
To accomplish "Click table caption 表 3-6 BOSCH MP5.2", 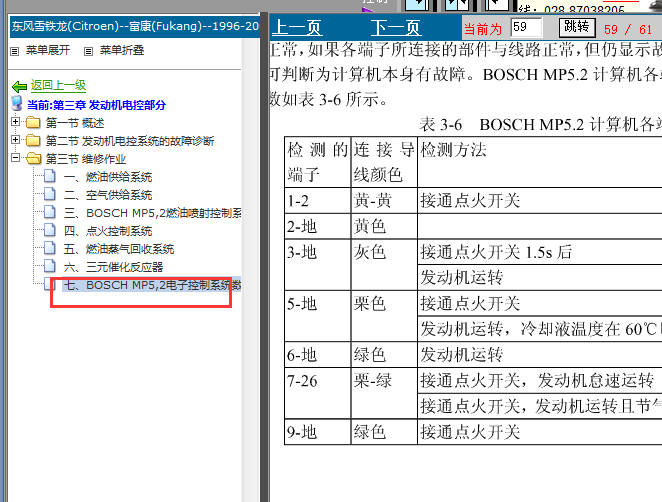I will click(540, 125).
